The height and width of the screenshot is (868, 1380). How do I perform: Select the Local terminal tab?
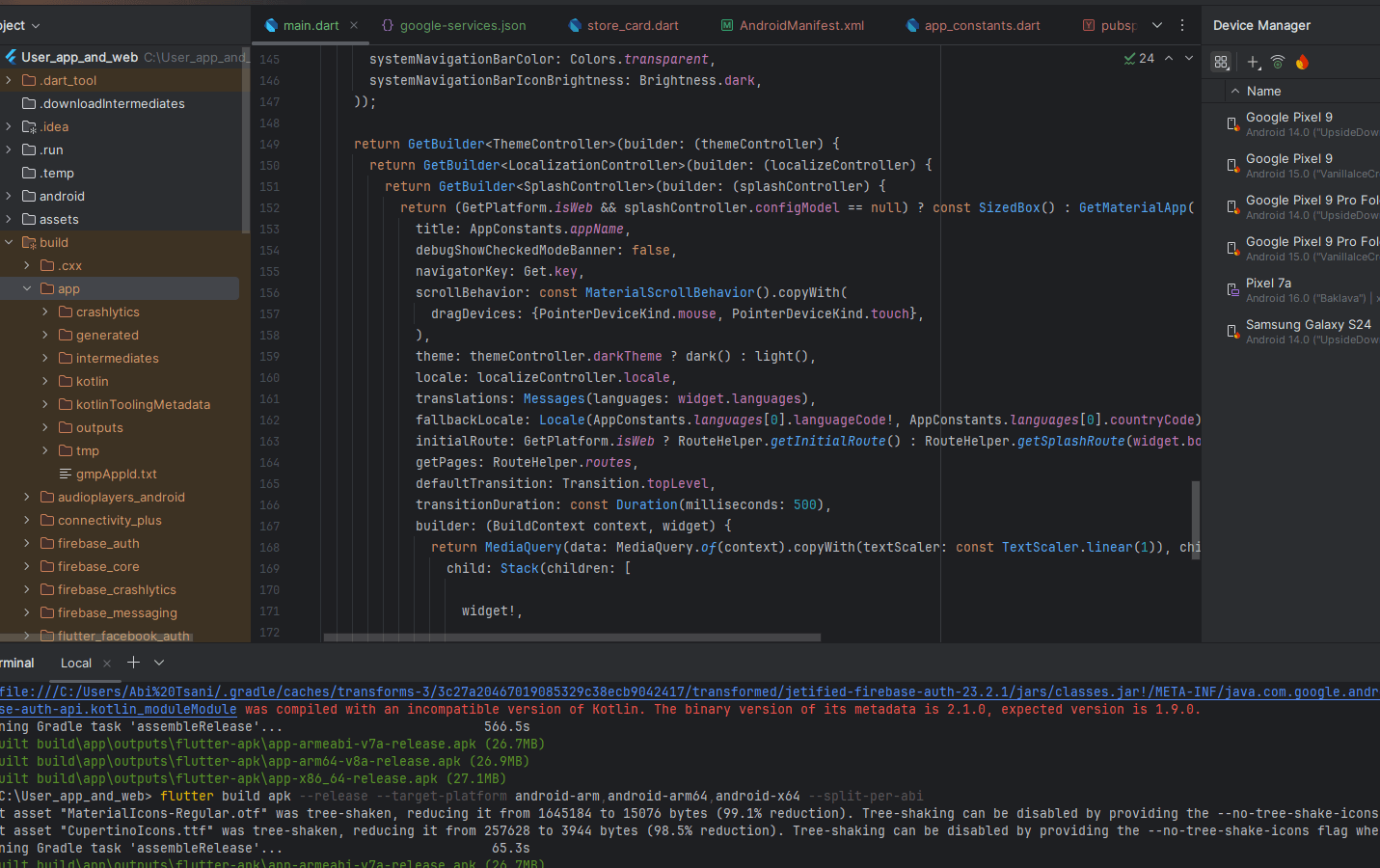[x=76, y=663]
